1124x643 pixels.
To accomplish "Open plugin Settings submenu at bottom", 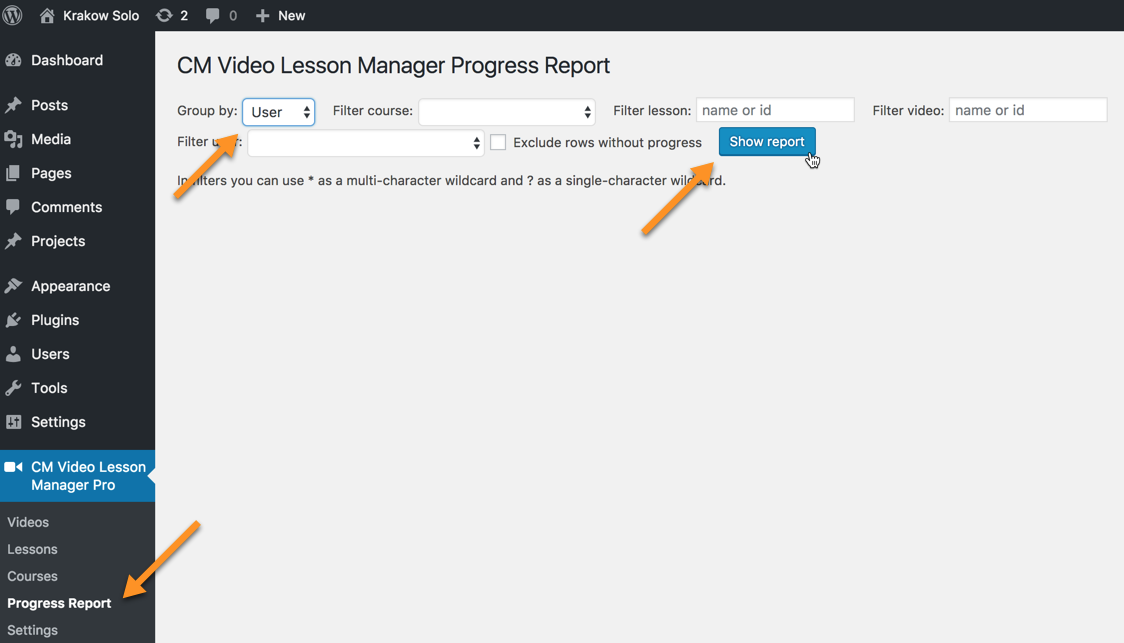I will tap(32, 630).
